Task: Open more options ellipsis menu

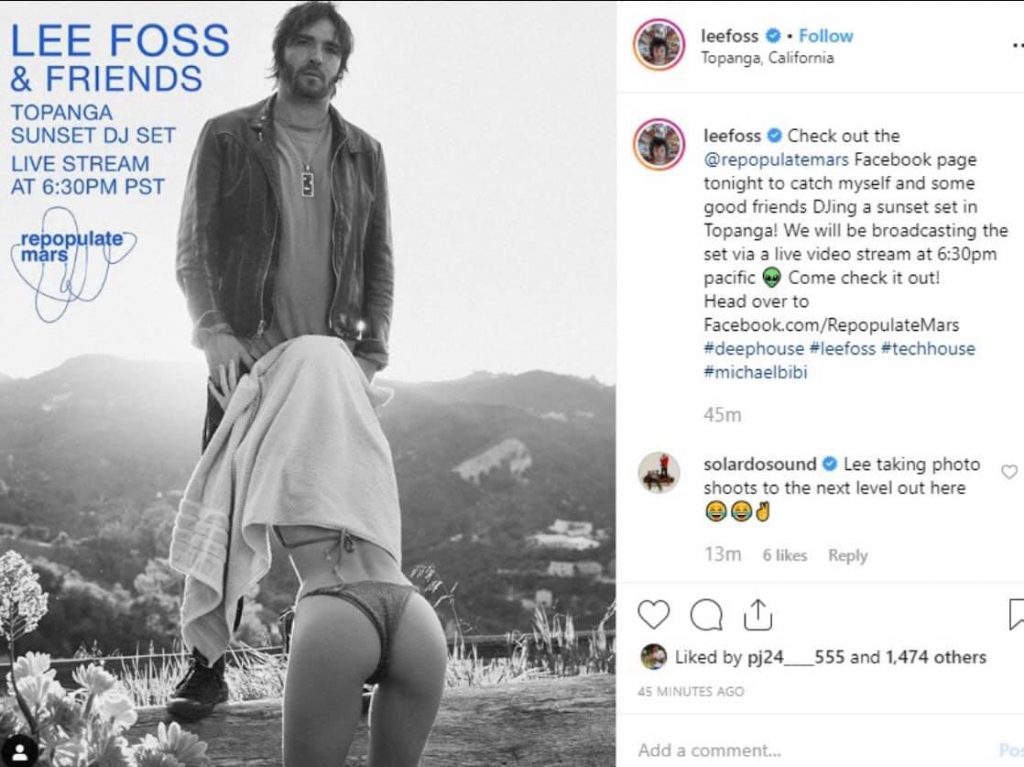Action: (1017, 45)
